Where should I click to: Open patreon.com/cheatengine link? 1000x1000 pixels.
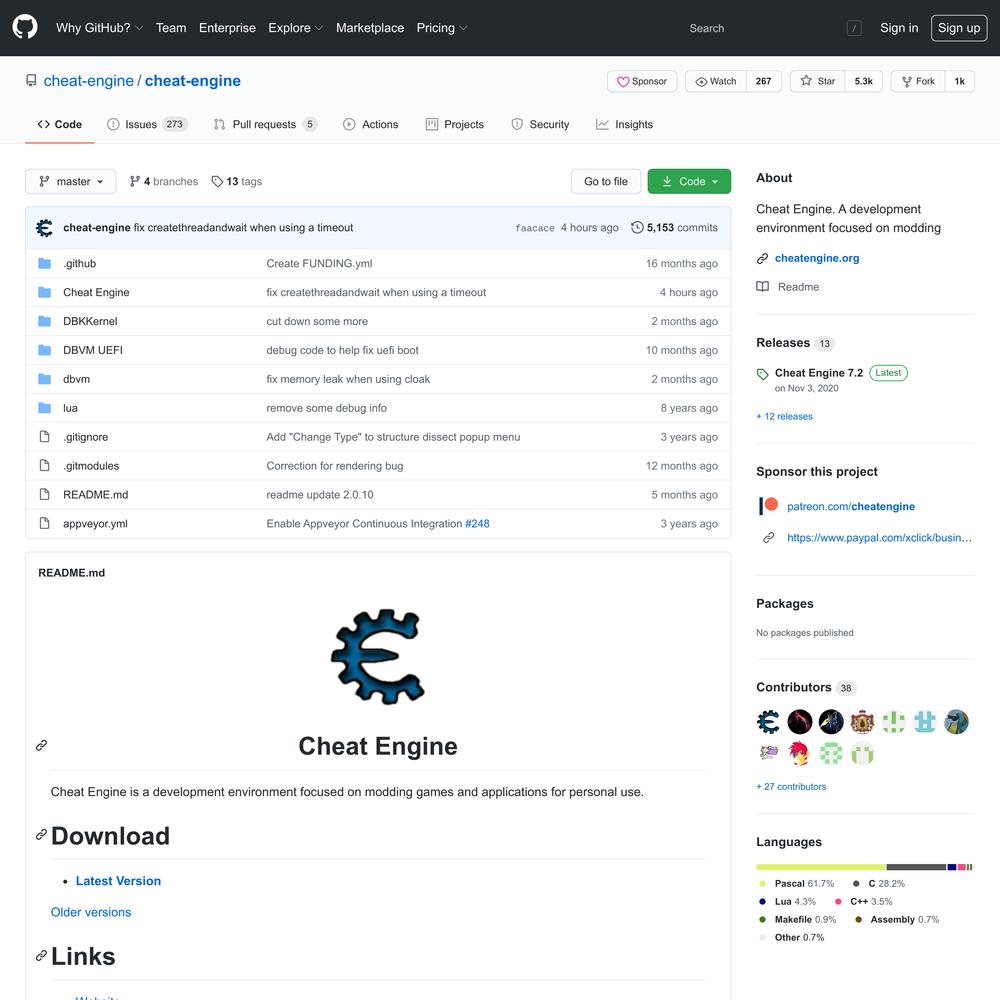click(x=851, y=506)
